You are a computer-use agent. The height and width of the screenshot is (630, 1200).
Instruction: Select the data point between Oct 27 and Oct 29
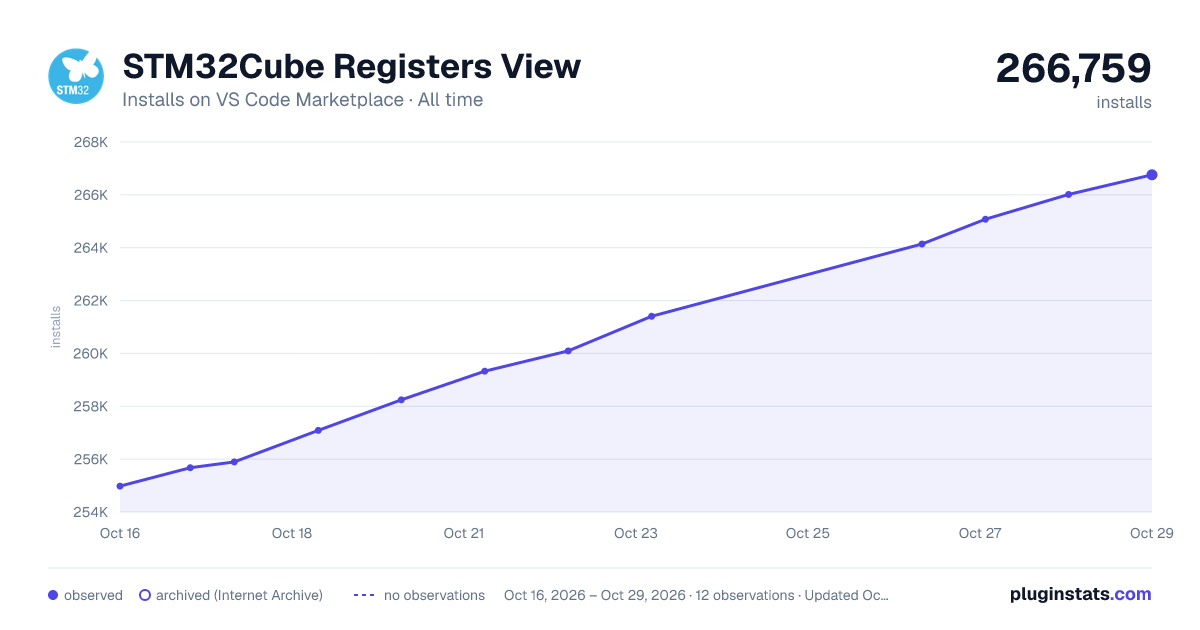pos(1069,194)
